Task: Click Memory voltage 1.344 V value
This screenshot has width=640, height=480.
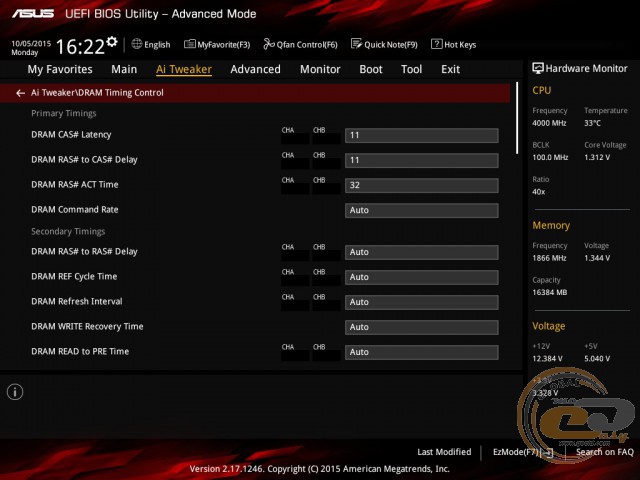Action: 597,258
